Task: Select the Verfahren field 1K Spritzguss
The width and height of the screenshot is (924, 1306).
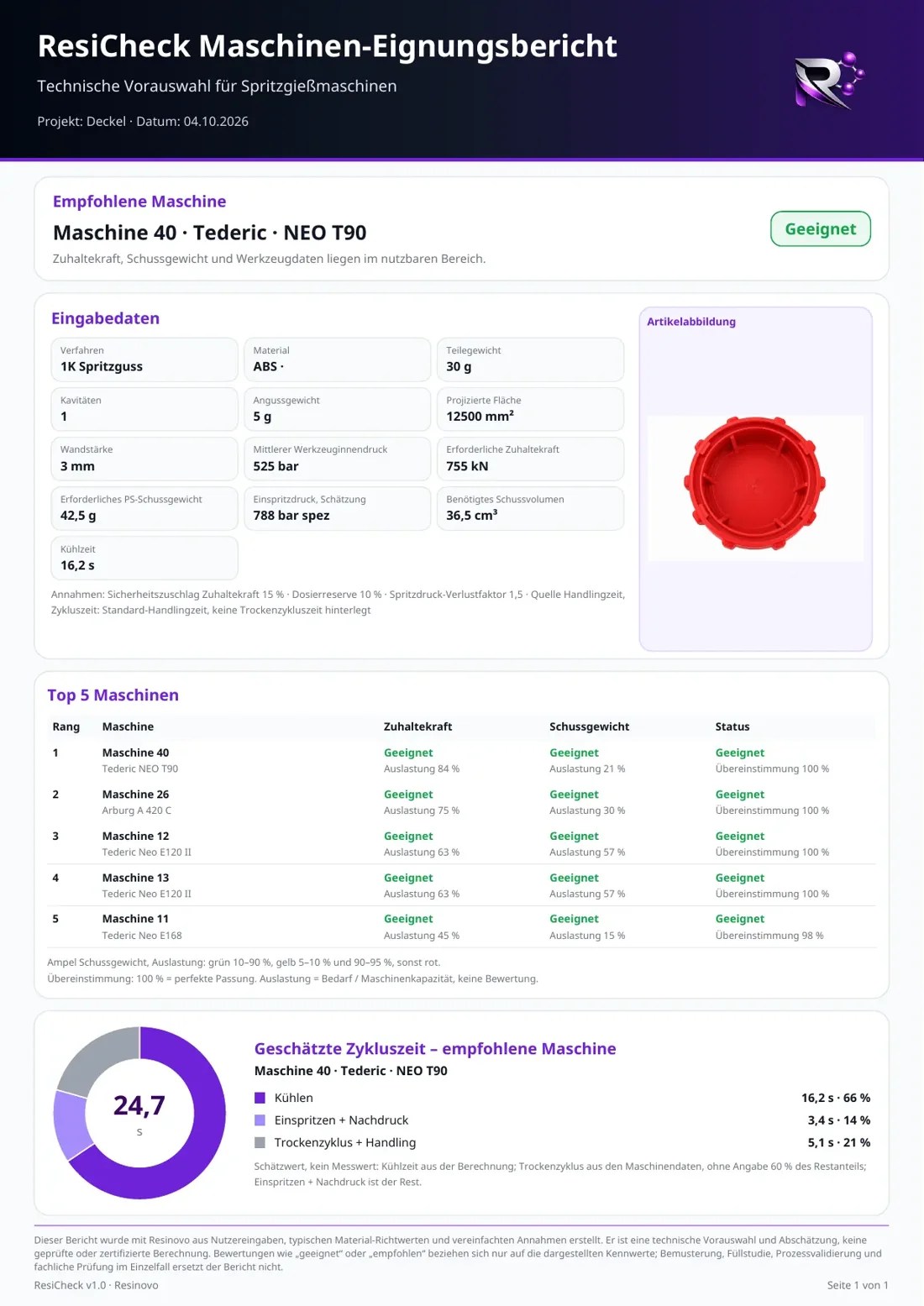Action: 144,359
